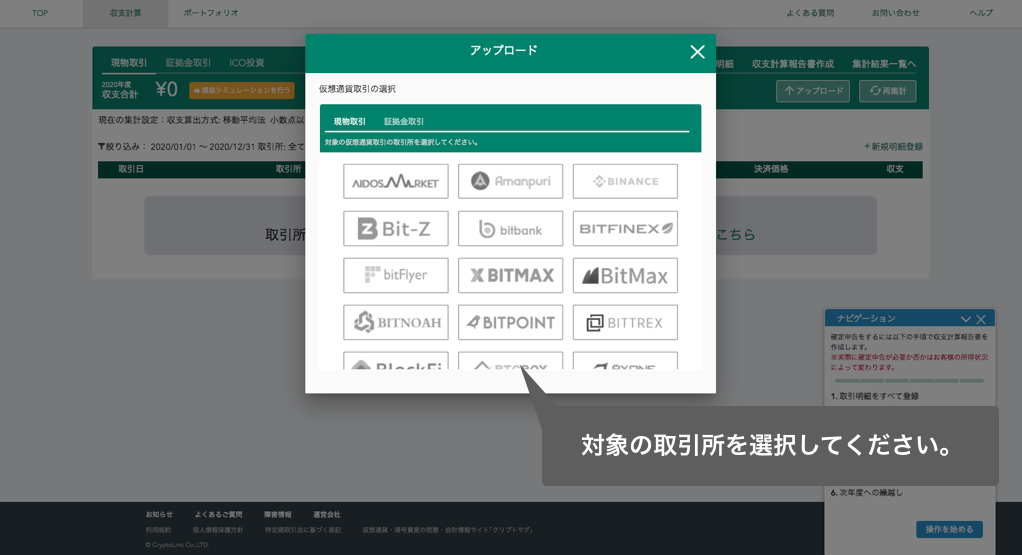Select the bitbank exchange logo
Image resolution: width=1022 pixels, height=555 pixels.
(x=510, y=229)
